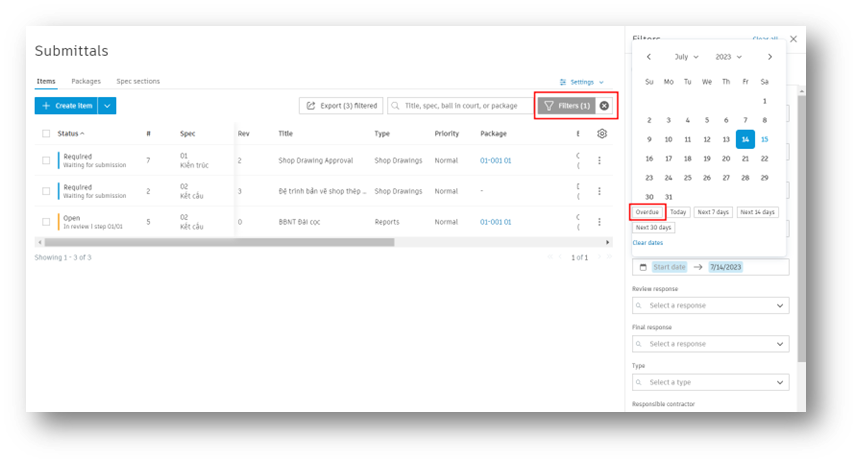Toggle the select-all checkbox in header
Image resolution: width=858 pixels, height=464 pixels.
point(46,134)
